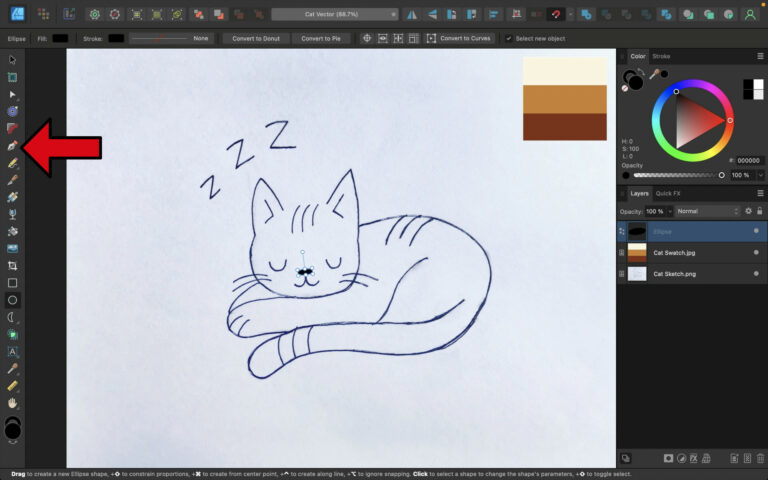Viewport: 768px width, 480px height.
Task: Open the color opacity dropdown arrow
Action: 760,175
